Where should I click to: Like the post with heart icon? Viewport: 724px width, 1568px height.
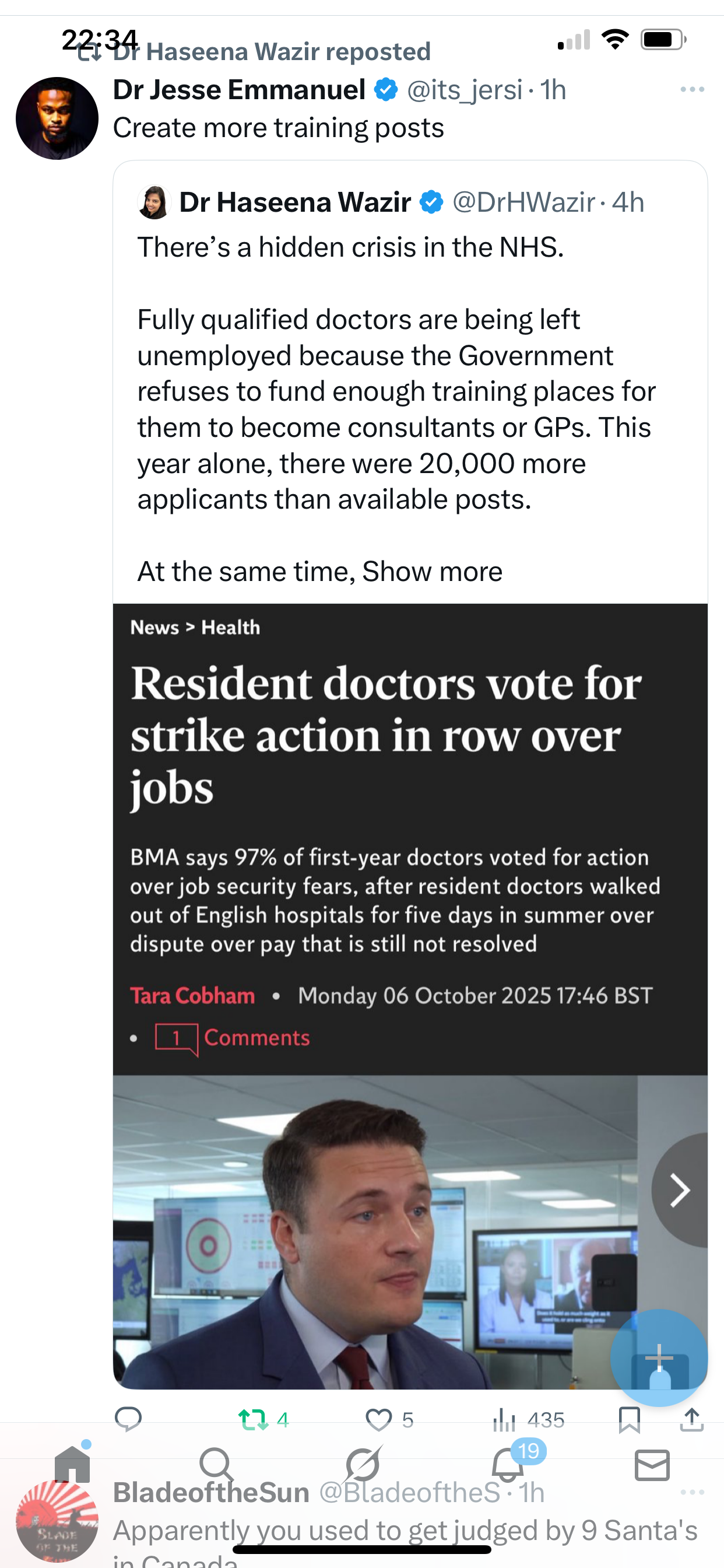pos(378,1419)
